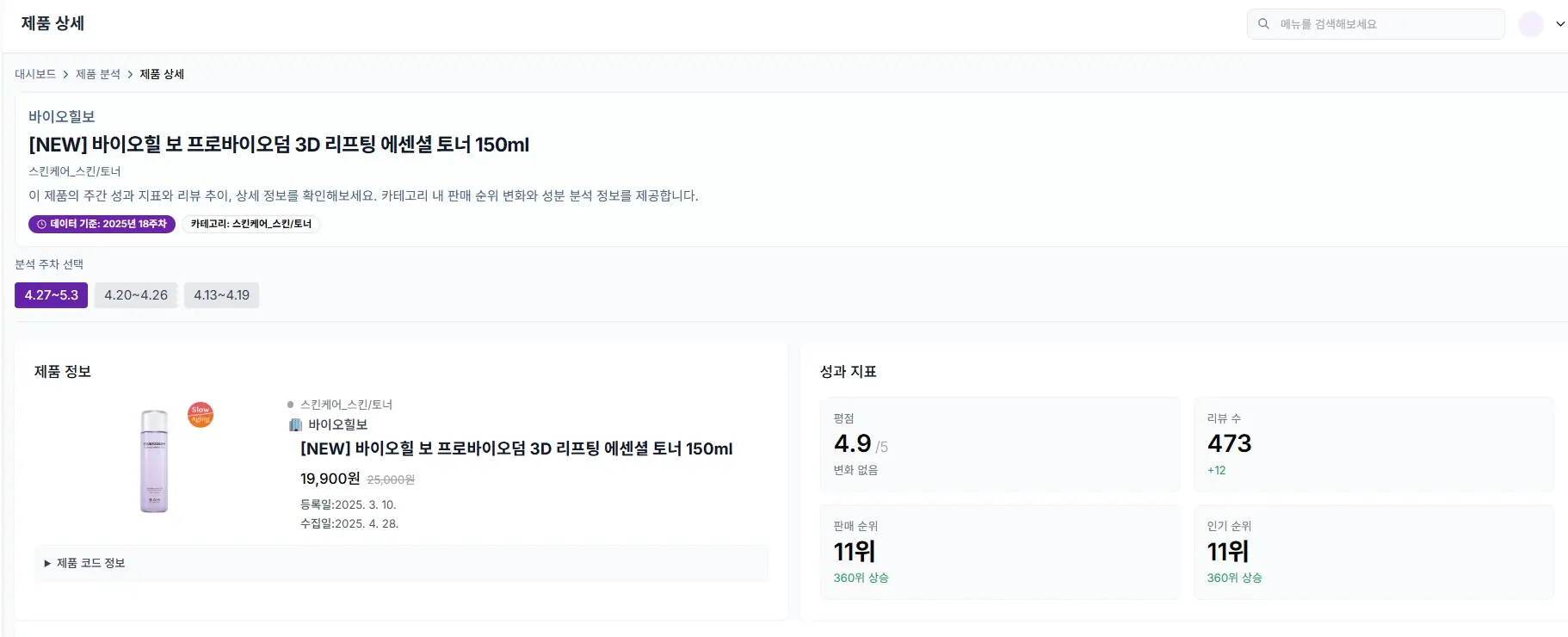Open the profile dropdown arrow

1559,24
